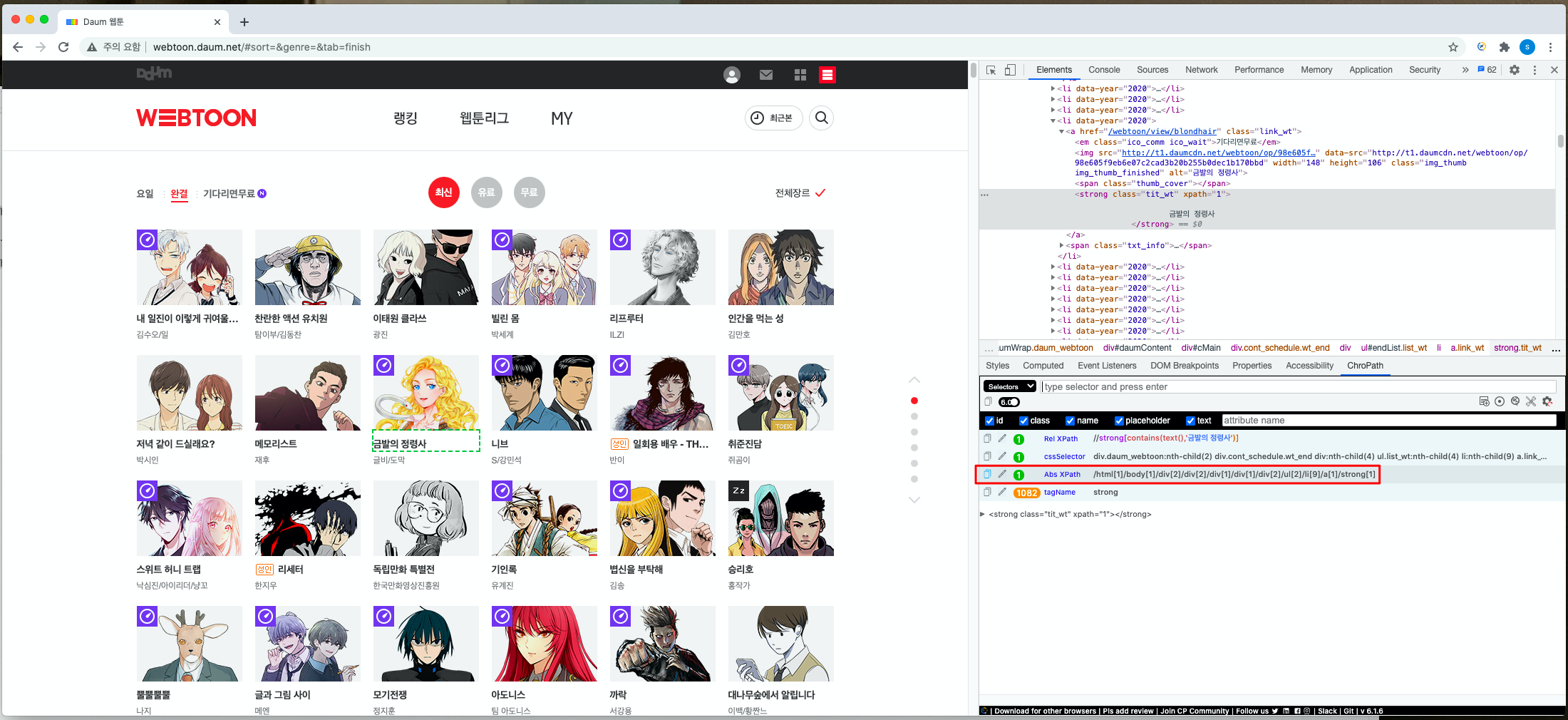
Task: Open the Event Listeners tab
Action: click(x=1107, y=366)
